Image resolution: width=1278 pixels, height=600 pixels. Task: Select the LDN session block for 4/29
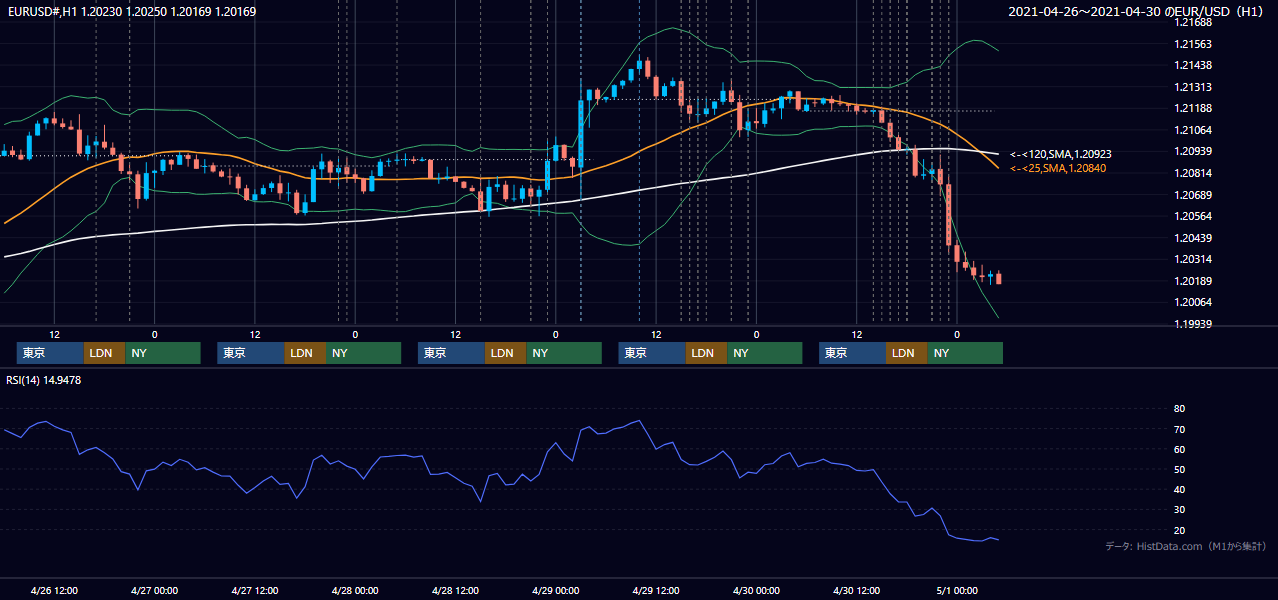point(706,353)
